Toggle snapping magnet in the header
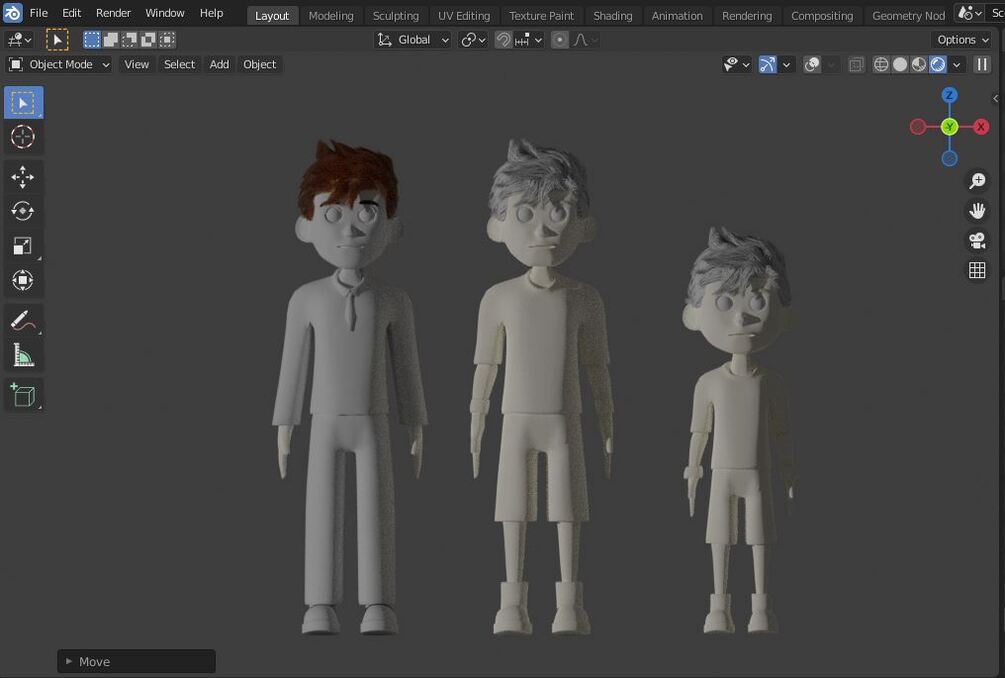The width and height of the screenshot is (1005, 678). click(504, 40)
